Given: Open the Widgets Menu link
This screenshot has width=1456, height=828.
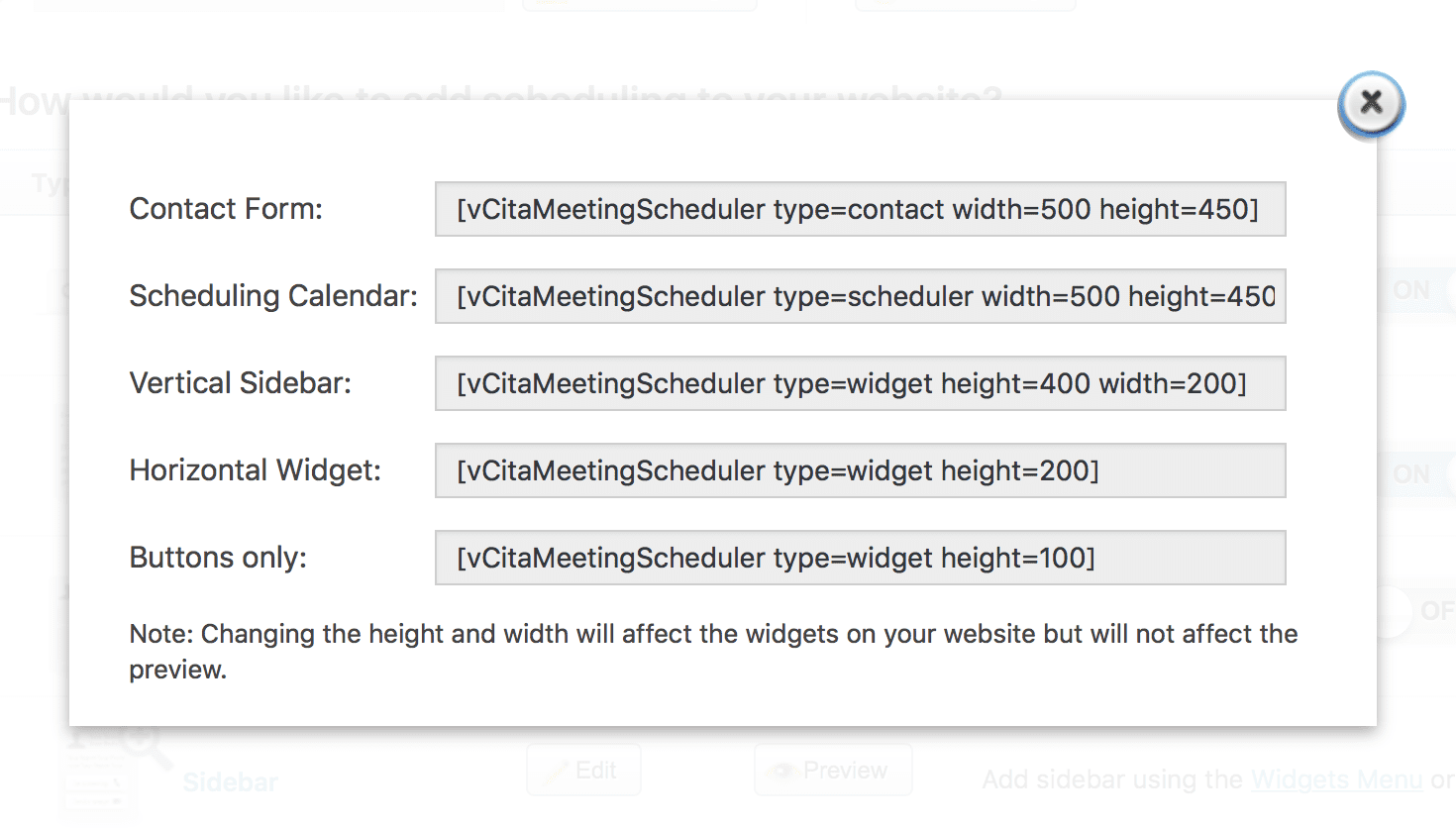Looking at the screenshot, I should tap(1336, 780).
